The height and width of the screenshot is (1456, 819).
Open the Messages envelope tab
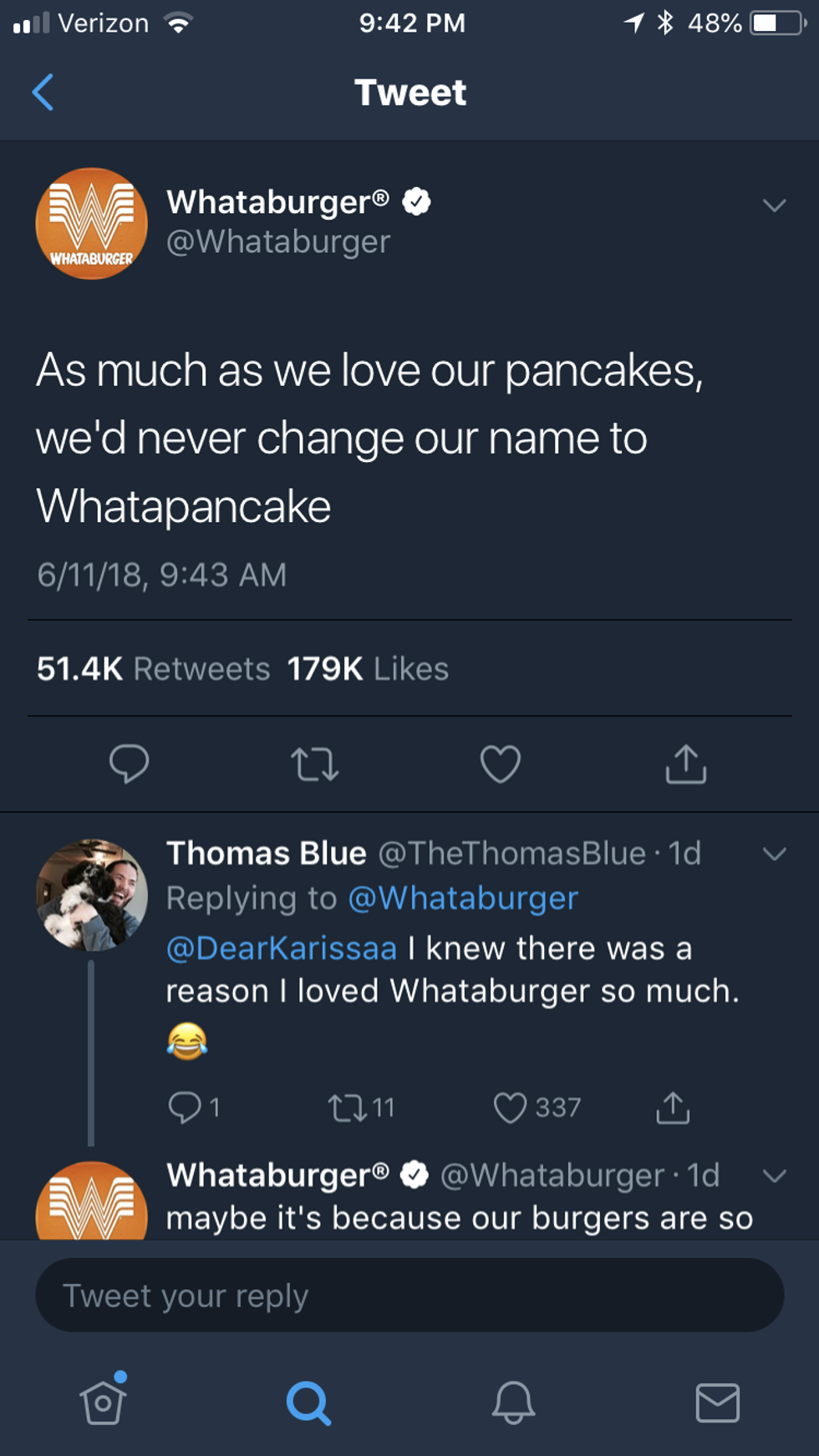click(718, 1402)
